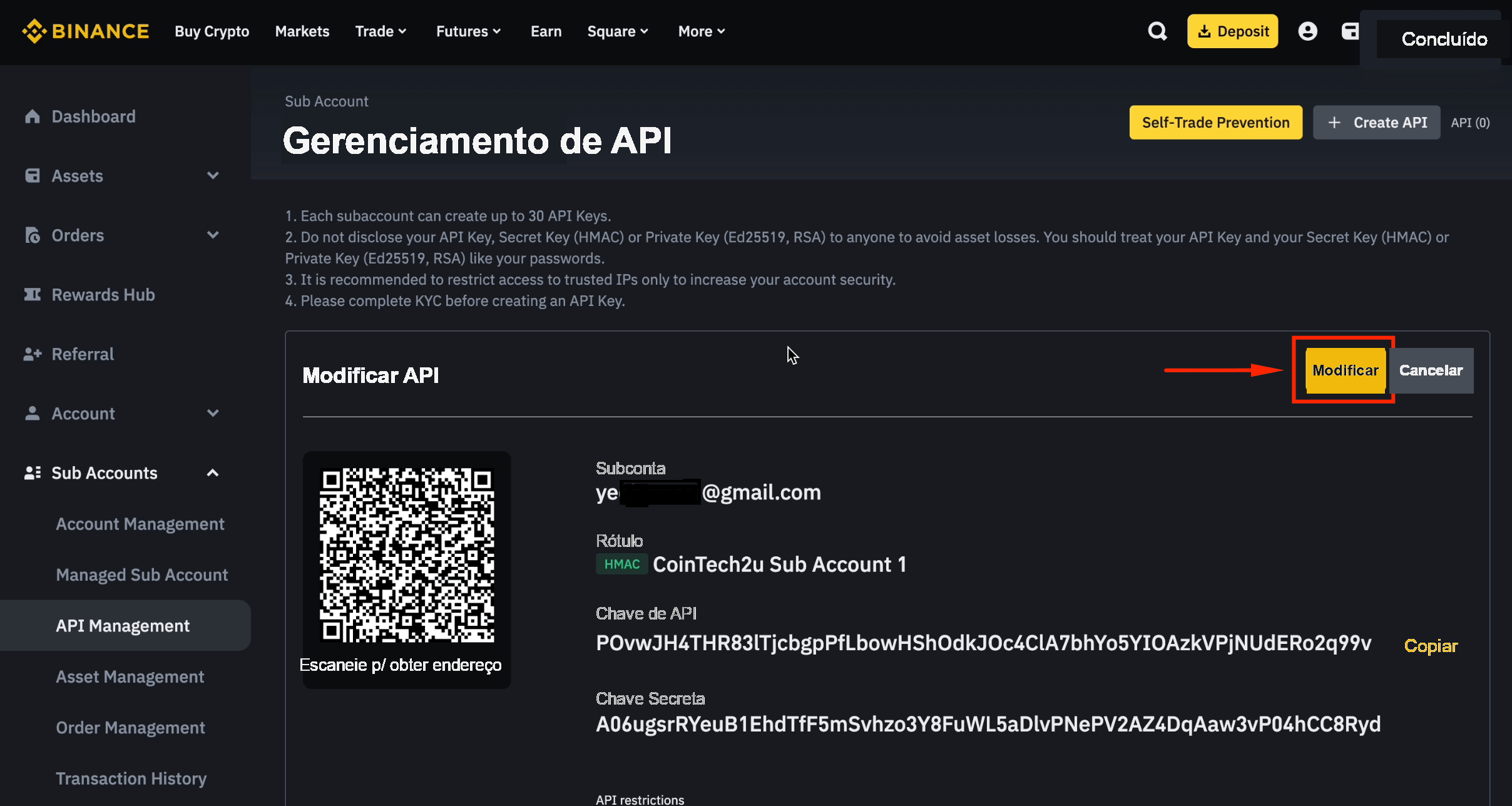The image size is (1512, 806).
Task: Click Copiar next to API key
Action: click(1431, 646)
